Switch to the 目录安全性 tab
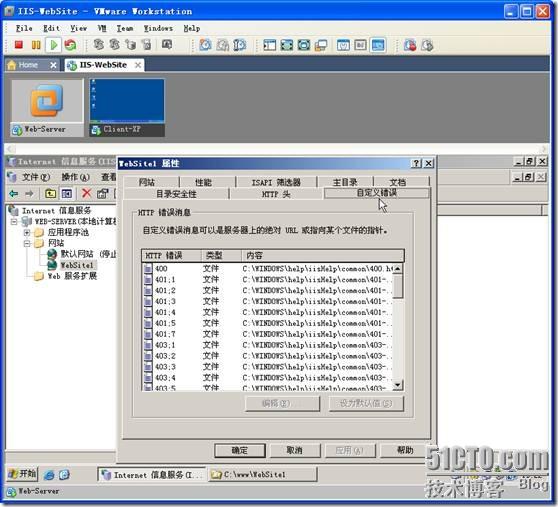Viewport: 558px width, 507px height. (176, 194)
